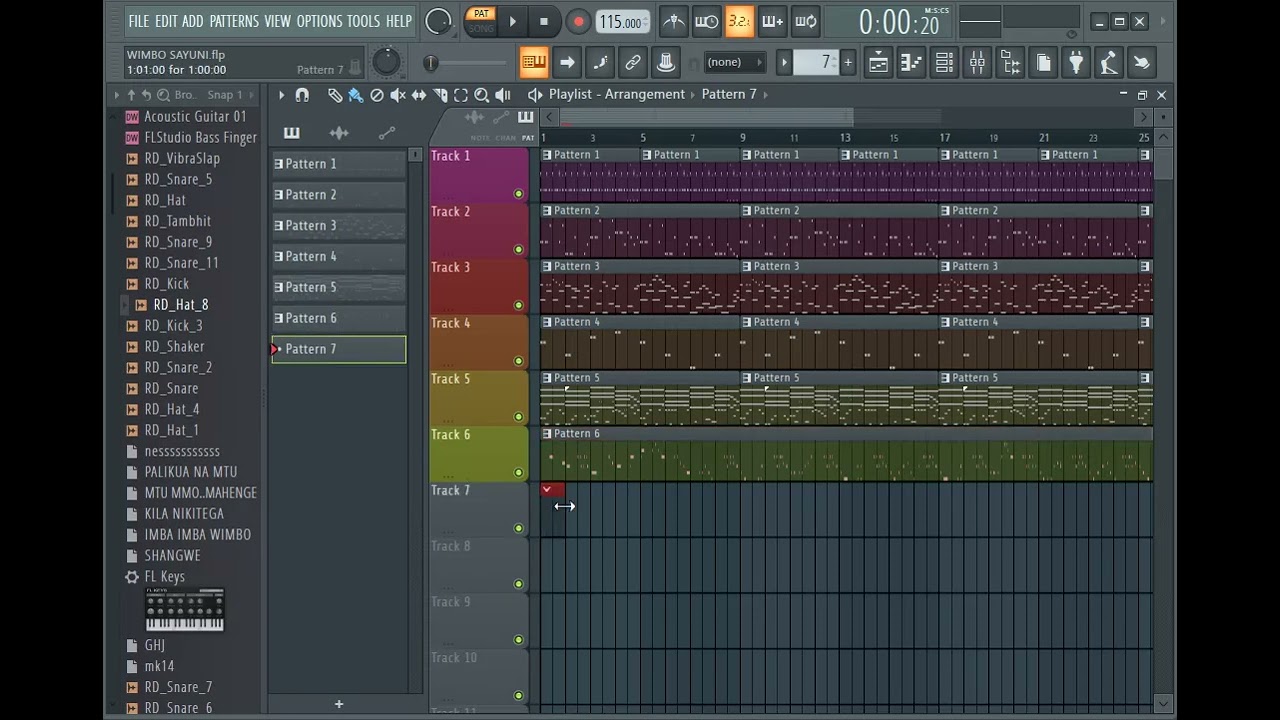Select the Paint brush tool
The height and width of the screenshot is (720, 1280).
[355, 95]
